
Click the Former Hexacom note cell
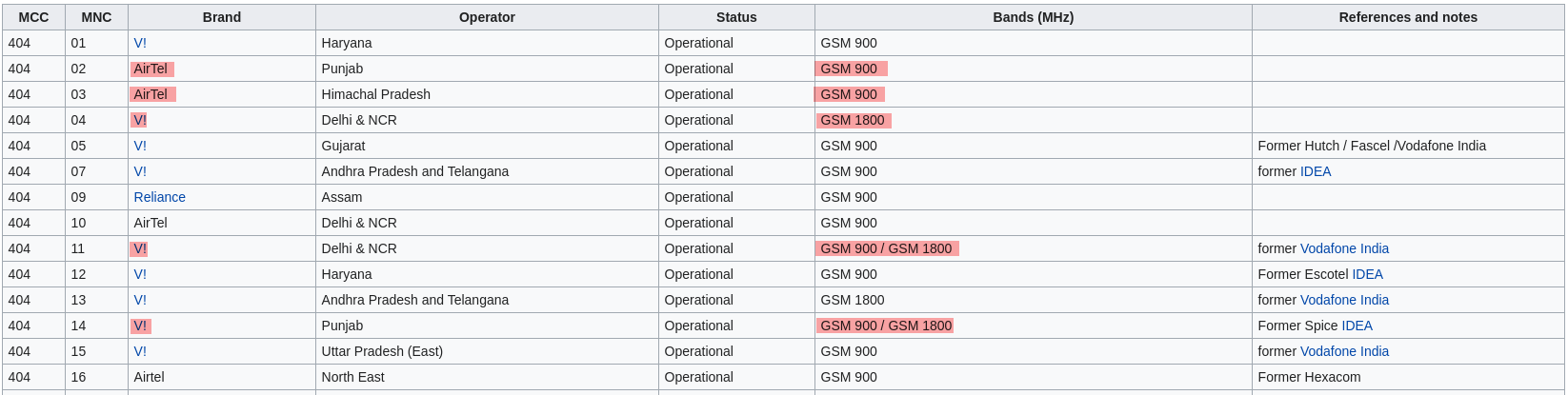coord(1309,377)
